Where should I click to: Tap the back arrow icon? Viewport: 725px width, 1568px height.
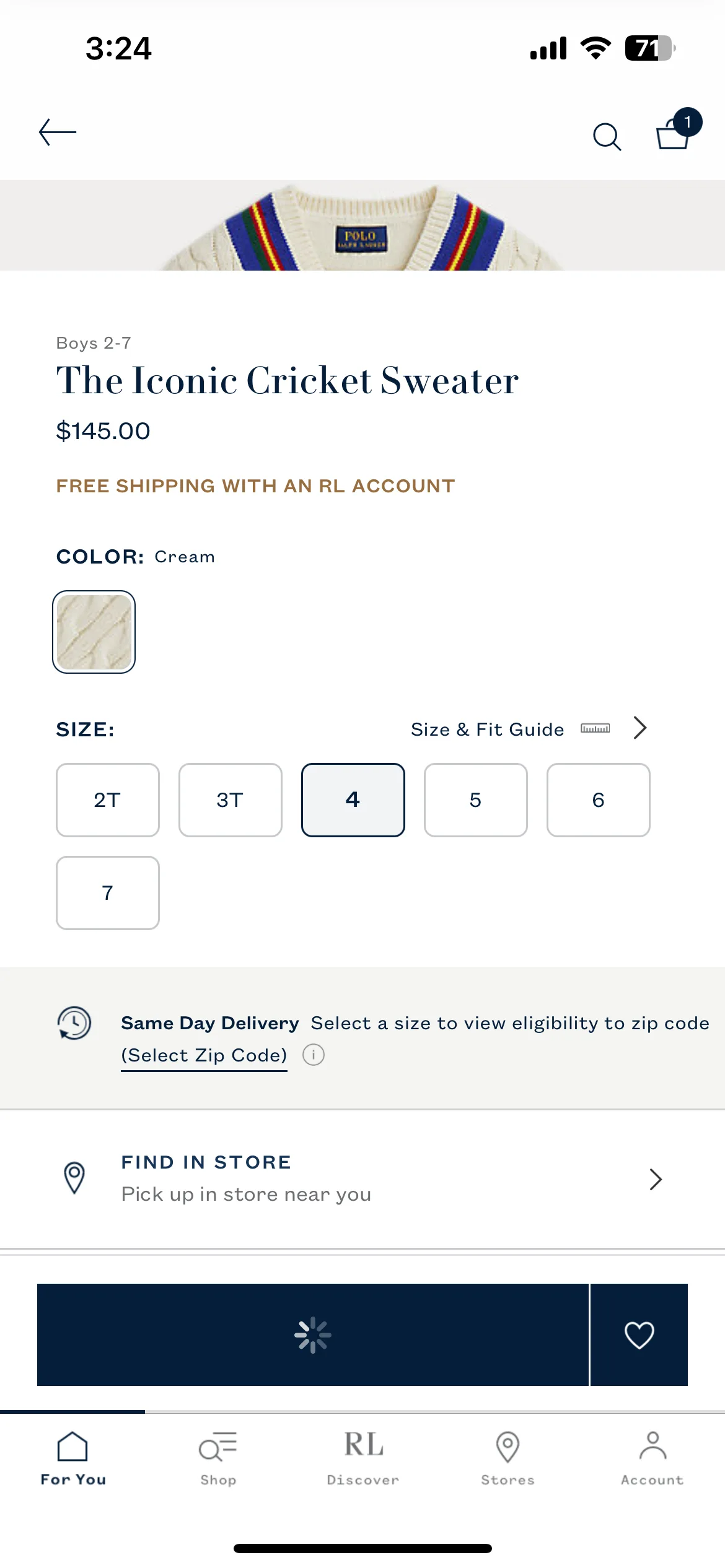click(57, 133)
